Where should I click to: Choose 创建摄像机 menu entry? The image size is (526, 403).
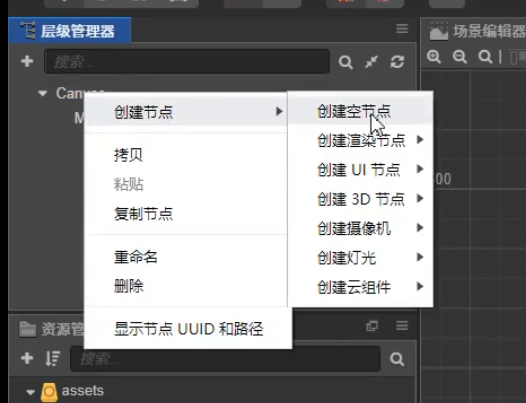(361, 228)
